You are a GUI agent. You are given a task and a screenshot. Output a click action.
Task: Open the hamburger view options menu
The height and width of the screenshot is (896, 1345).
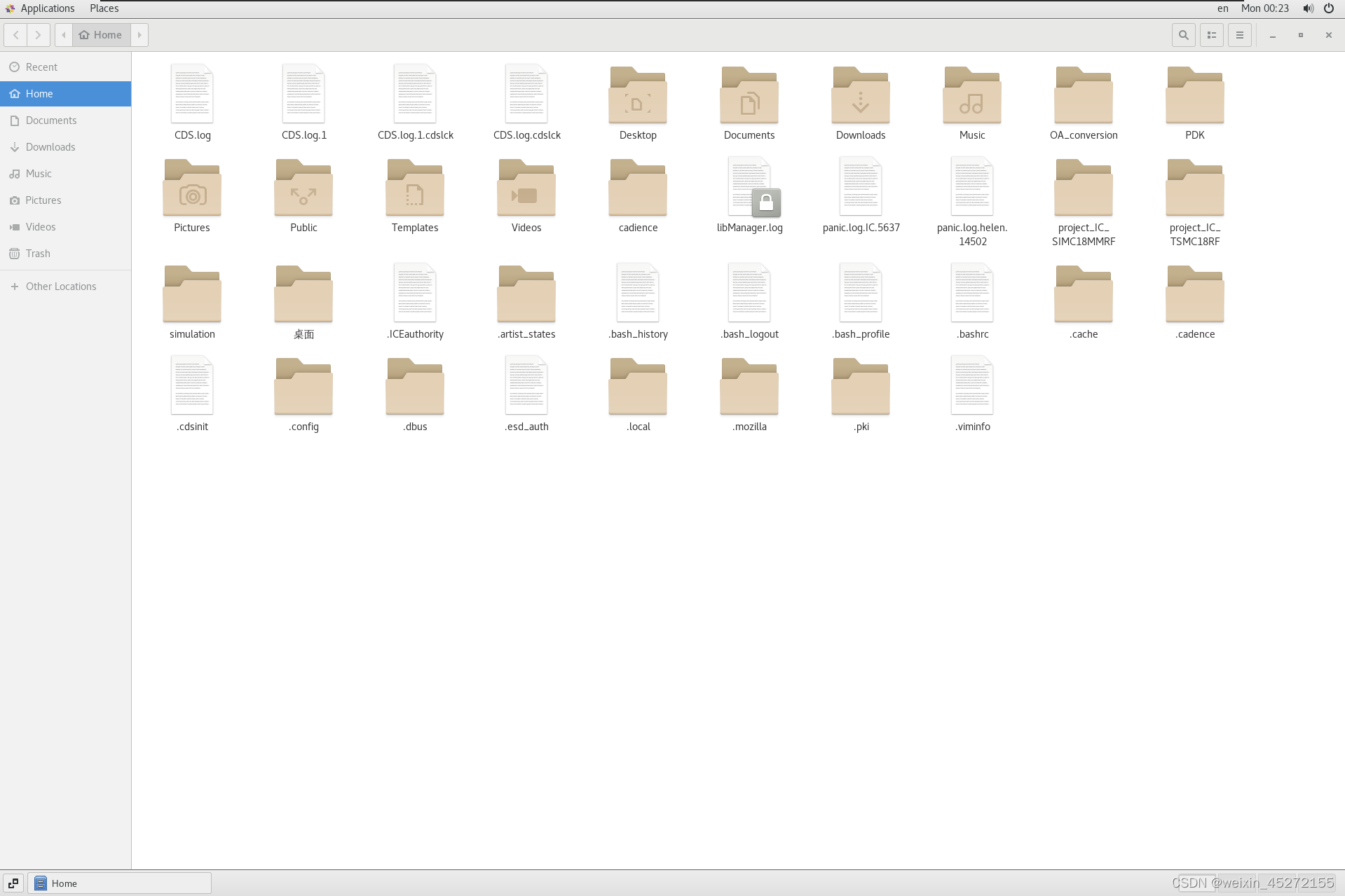coord(1239,35)
